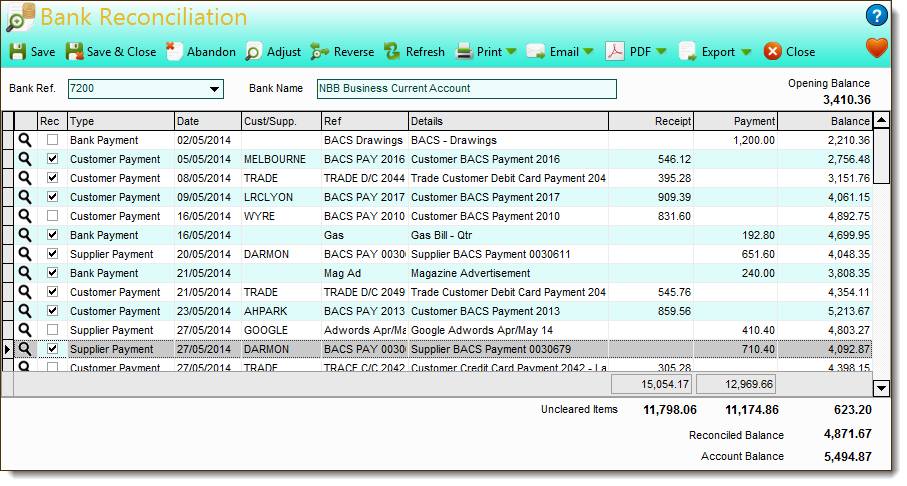Expand the Print dropdown arrow
907x486 pixels.
click(511, 51)
